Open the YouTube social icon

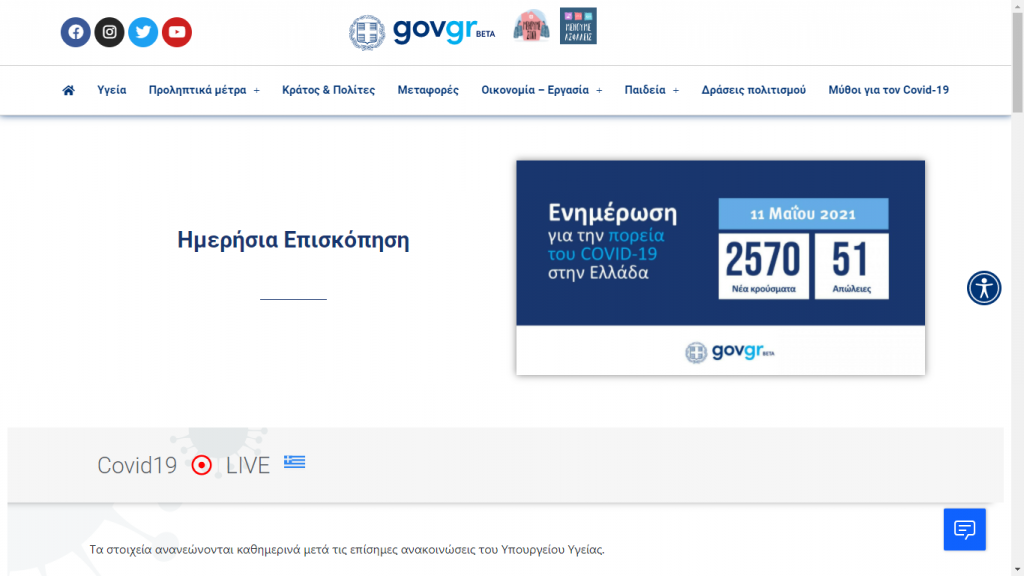pyautogui.click(x=177, y=32)
